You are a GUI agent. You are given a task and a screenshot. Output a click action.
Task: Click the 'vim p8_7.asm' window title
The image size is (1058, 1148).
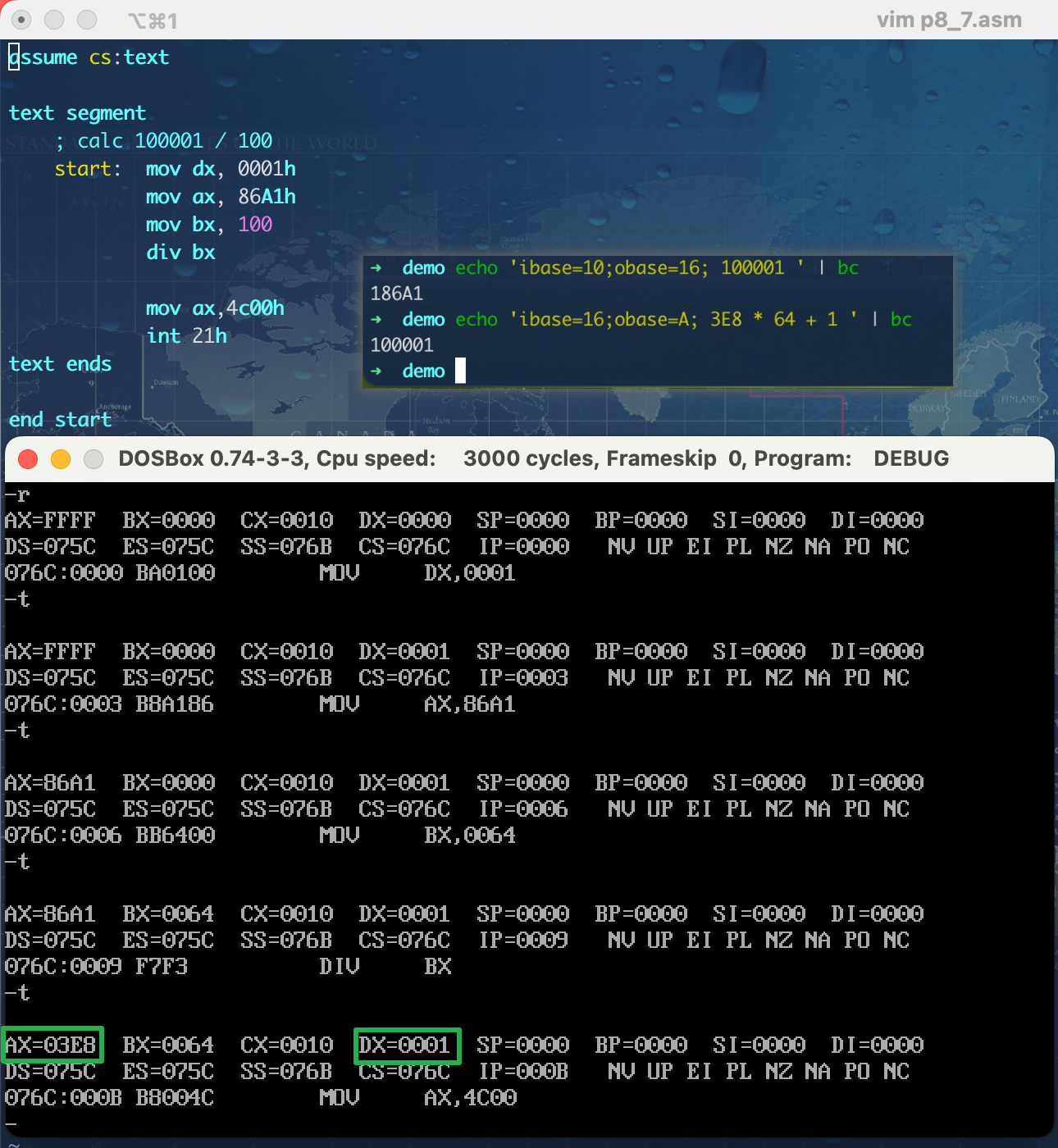coord(949,20)
